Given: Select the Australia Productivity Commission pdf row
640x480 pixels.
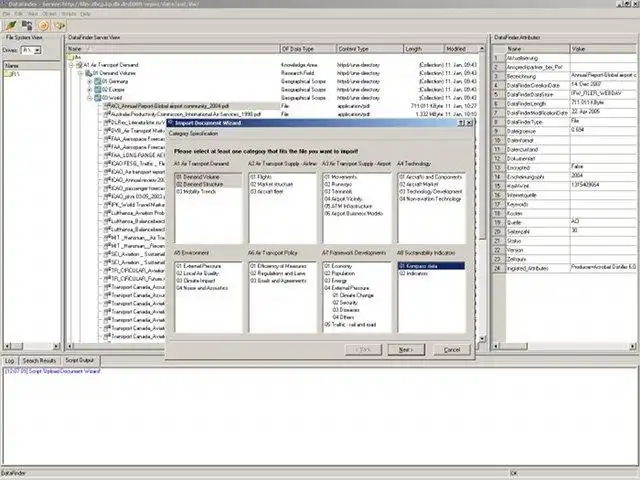Looking at the screenshot, I should point(186,114).
